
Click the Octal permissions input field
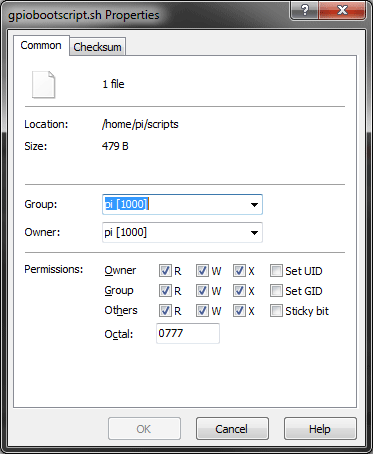click(188, 333)
